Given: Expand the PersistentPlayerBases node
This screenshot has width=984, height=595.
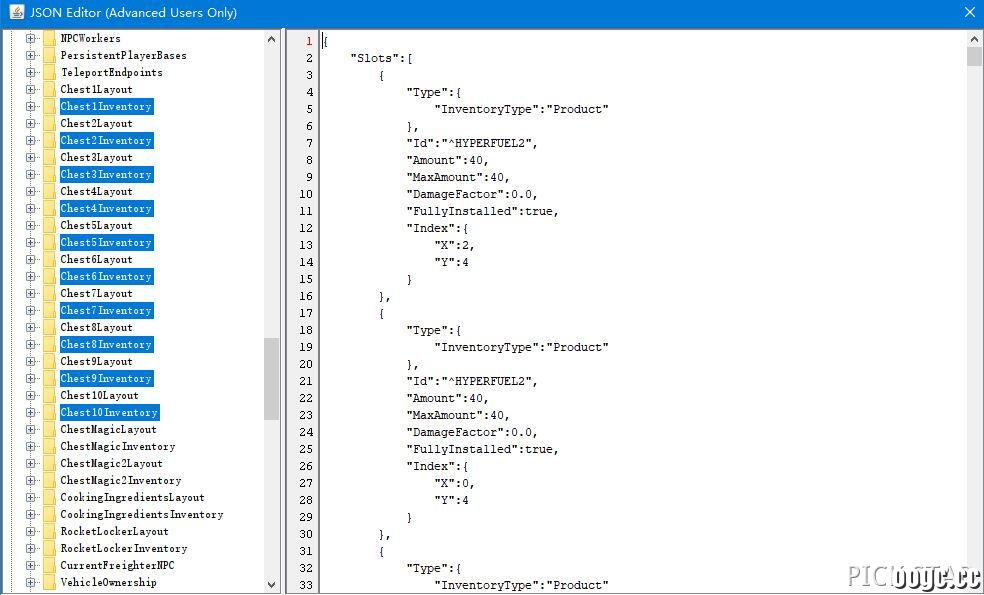Looking at the screenshot, I should tap(30, 55).
